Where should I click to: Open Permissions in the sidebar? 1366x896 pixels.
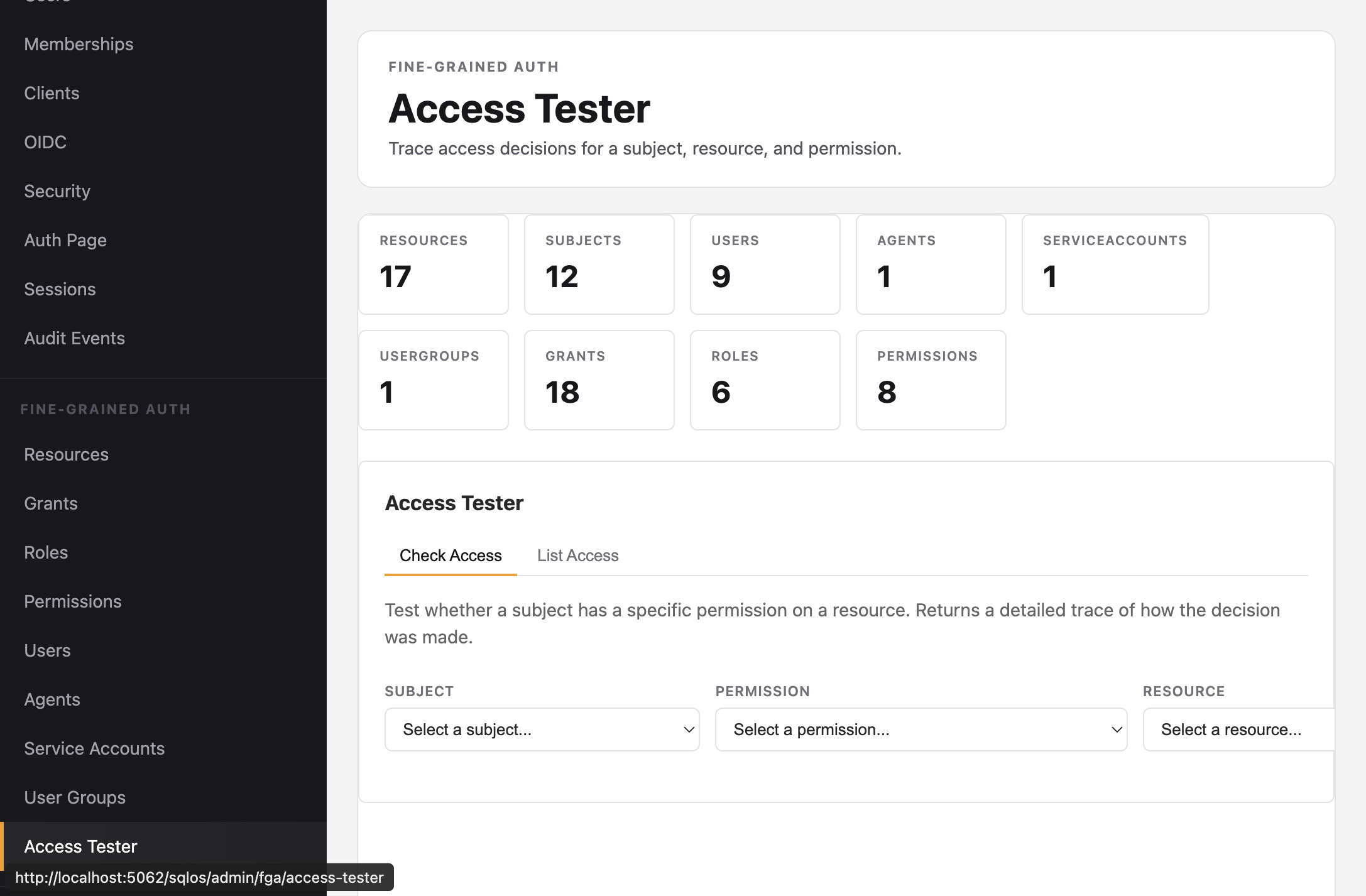click(x=73, y=601)
